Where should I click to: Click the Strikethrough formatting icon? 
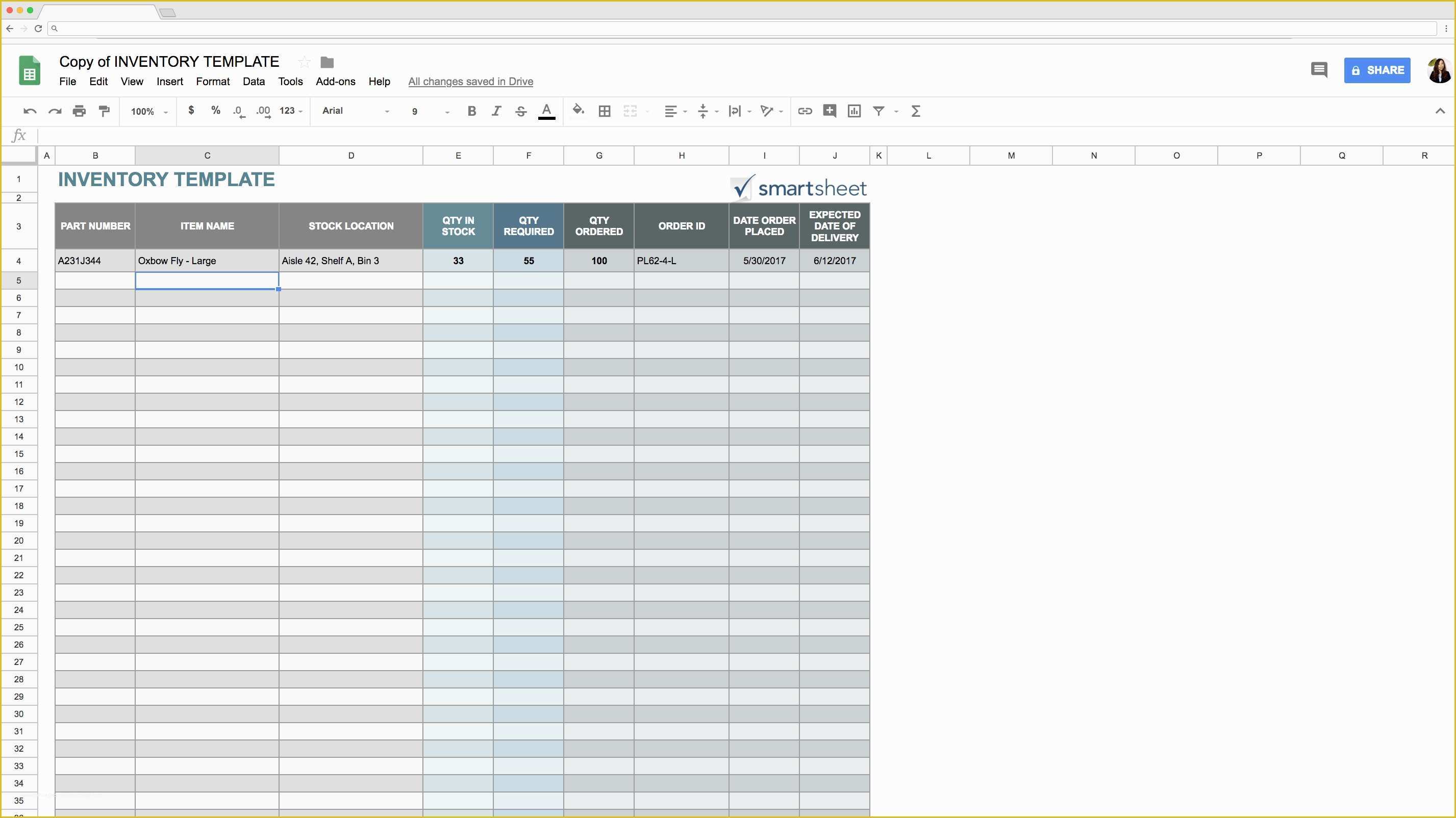521,111
